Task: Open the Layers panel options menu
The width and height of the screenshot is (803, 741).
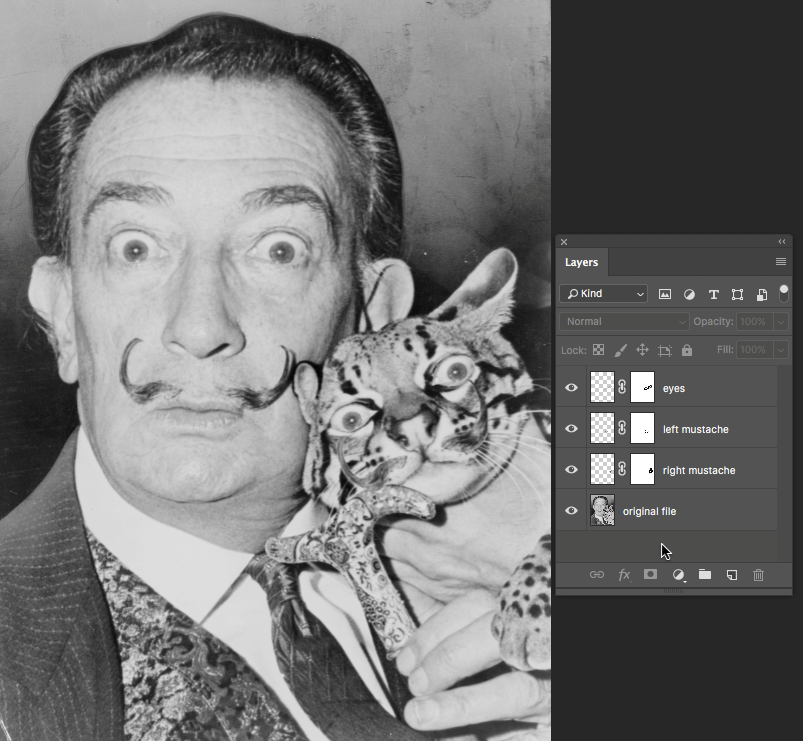Action: pyautogui.click(x=781, y=262)
